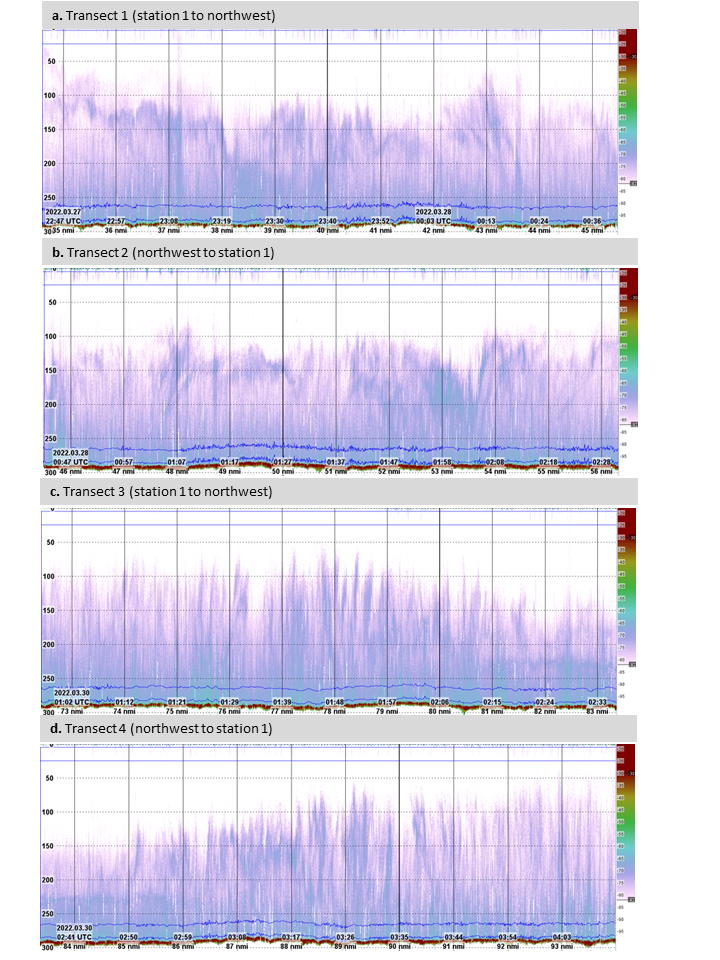Click the 200 depth label in Transect 3
This screenshot has height=960, width=720.
coord(48,645)
